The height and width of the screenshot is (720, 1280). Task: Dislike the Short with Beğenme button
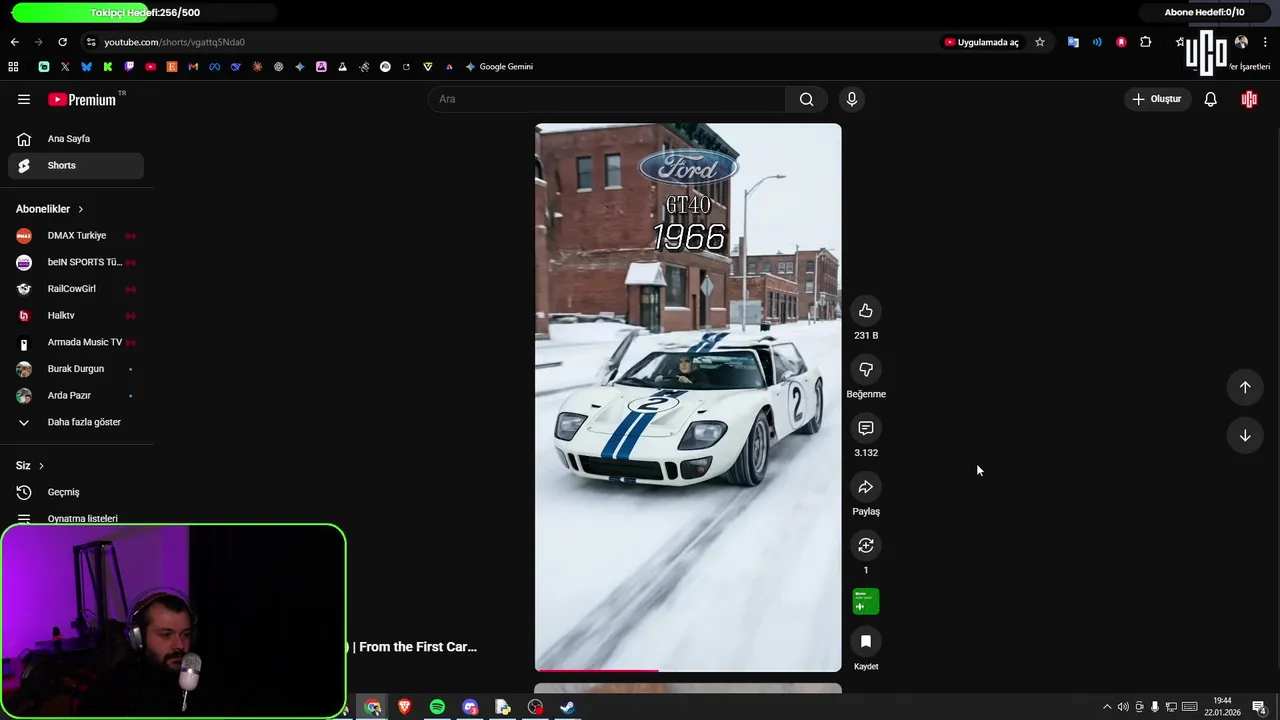pyautogui.click(x=866, y=370)
